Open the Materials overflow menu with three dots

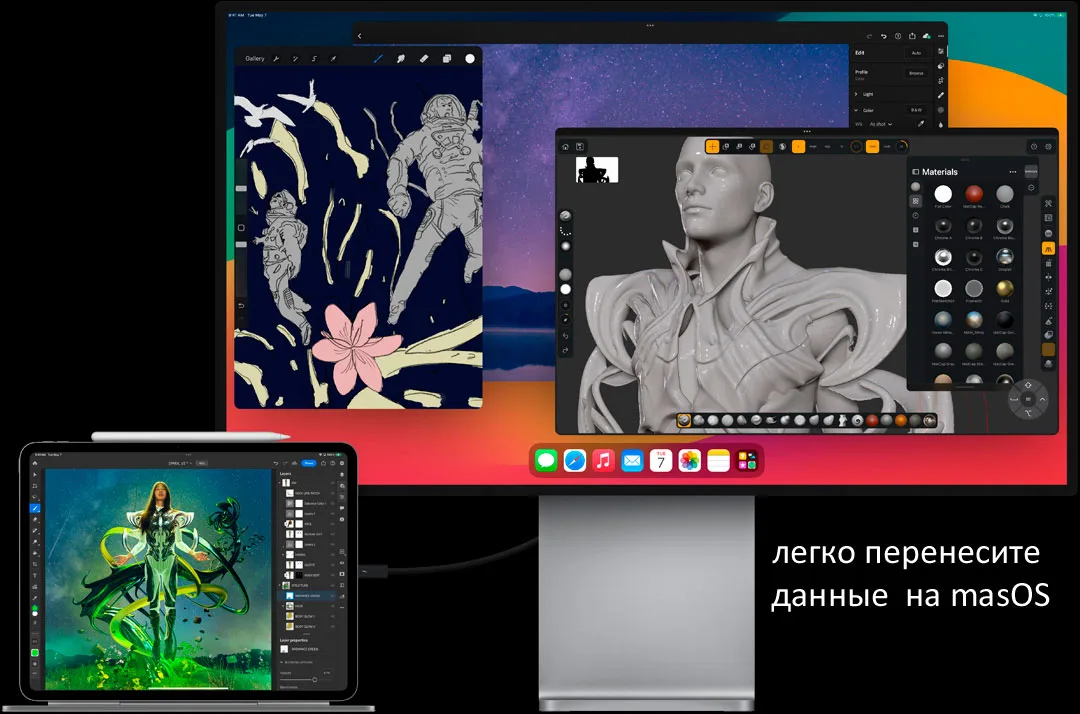[1015, 172]
